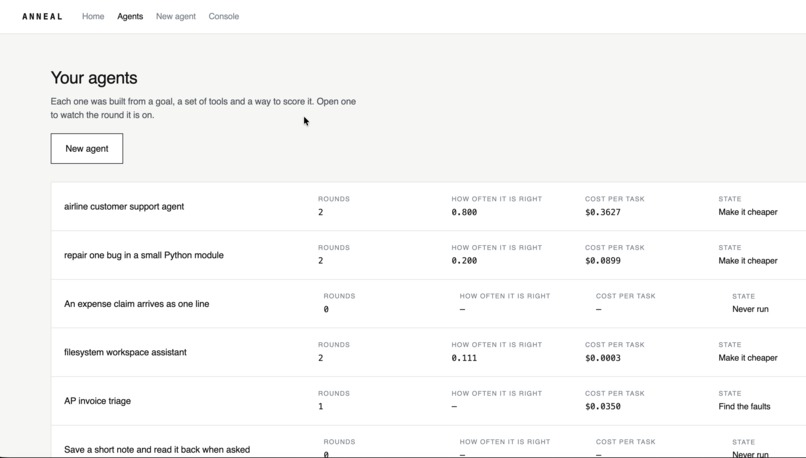806x458 pixels.
Task: Click the ANNEAL logo
Action: pos(42,16)
